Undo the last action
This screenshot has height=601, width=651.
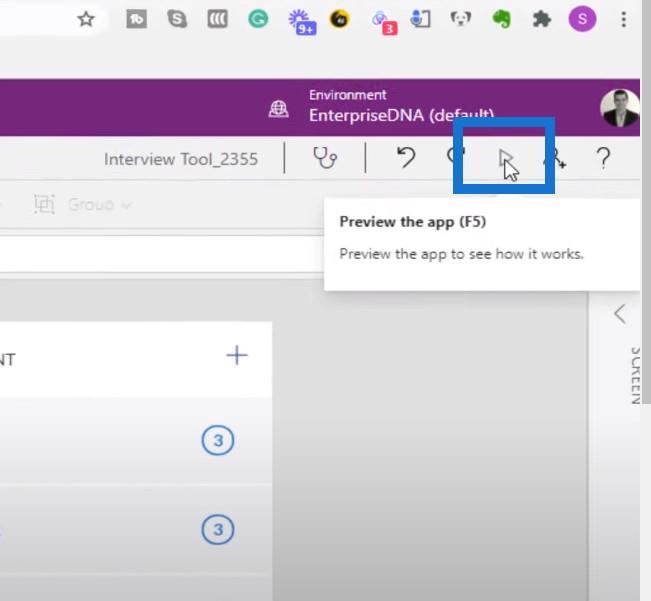(406, 158)
